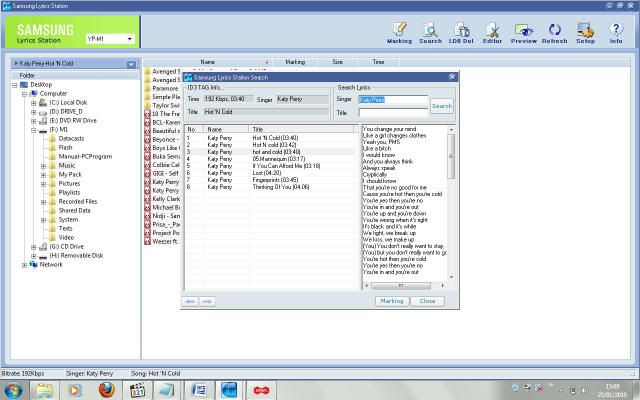
Task: Go to next results page arrow
Action: (207, 302)
